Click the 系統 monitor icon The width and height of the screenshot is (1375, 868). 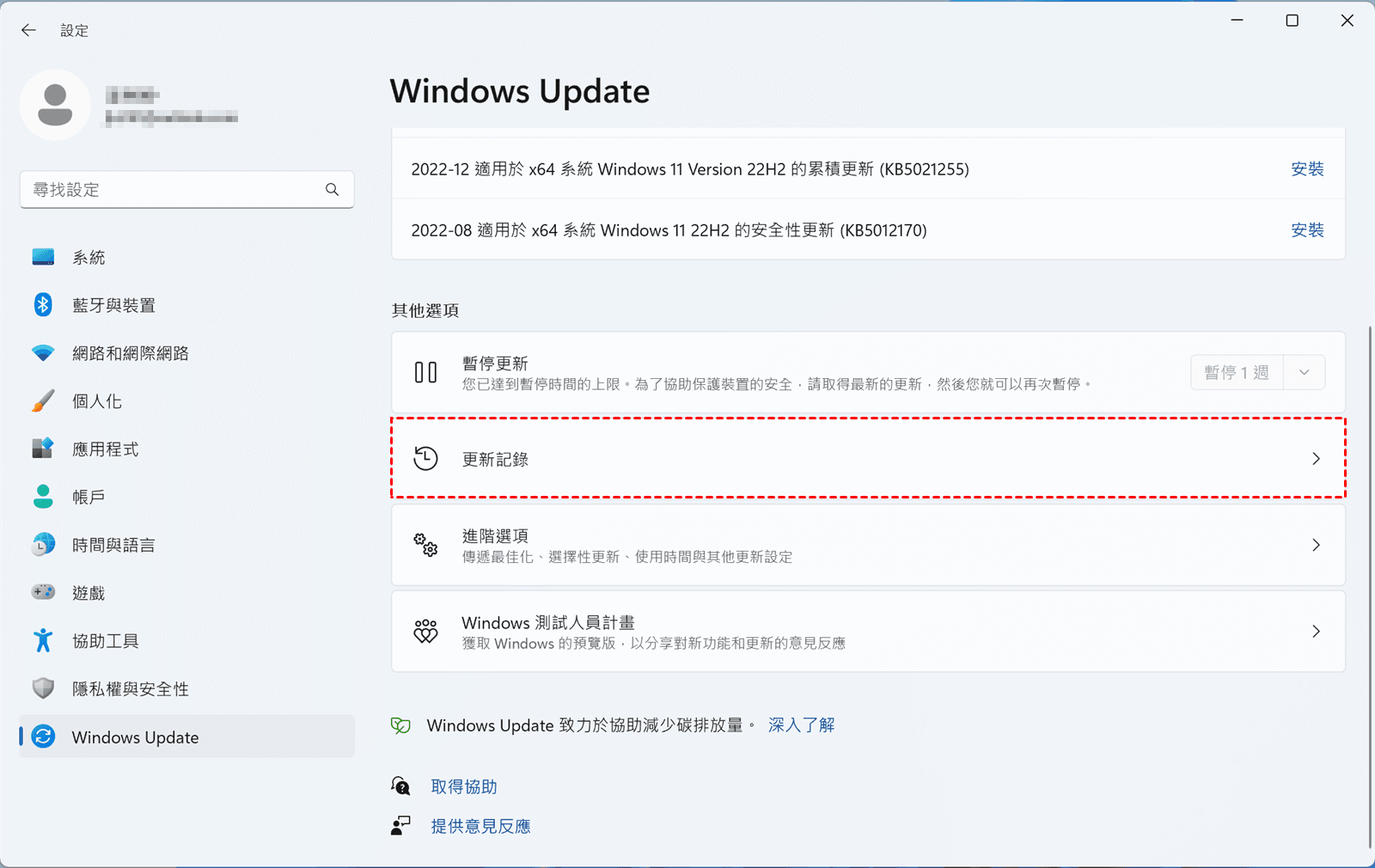pos(43,257)
